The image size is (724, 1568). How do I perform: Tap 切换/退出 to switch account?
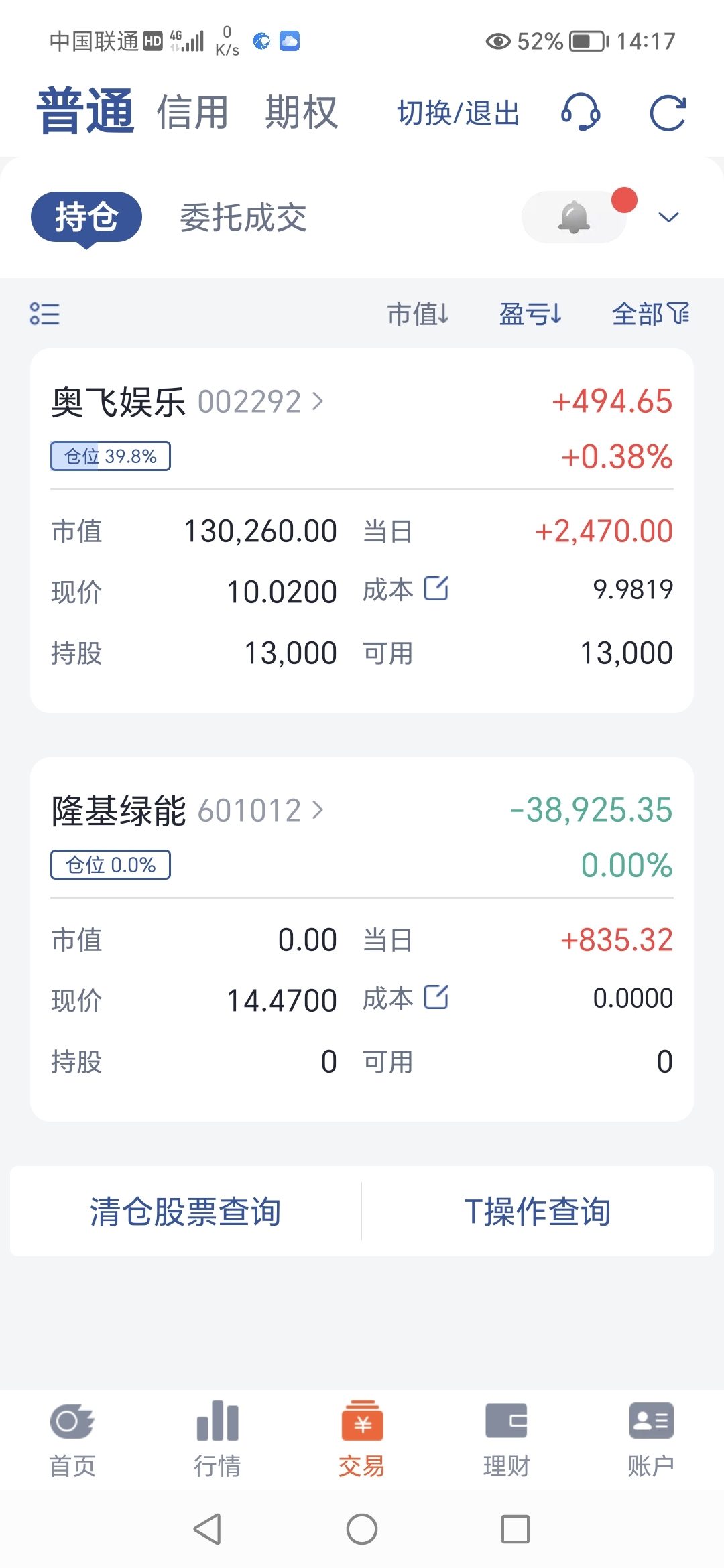tap(459, 113)
